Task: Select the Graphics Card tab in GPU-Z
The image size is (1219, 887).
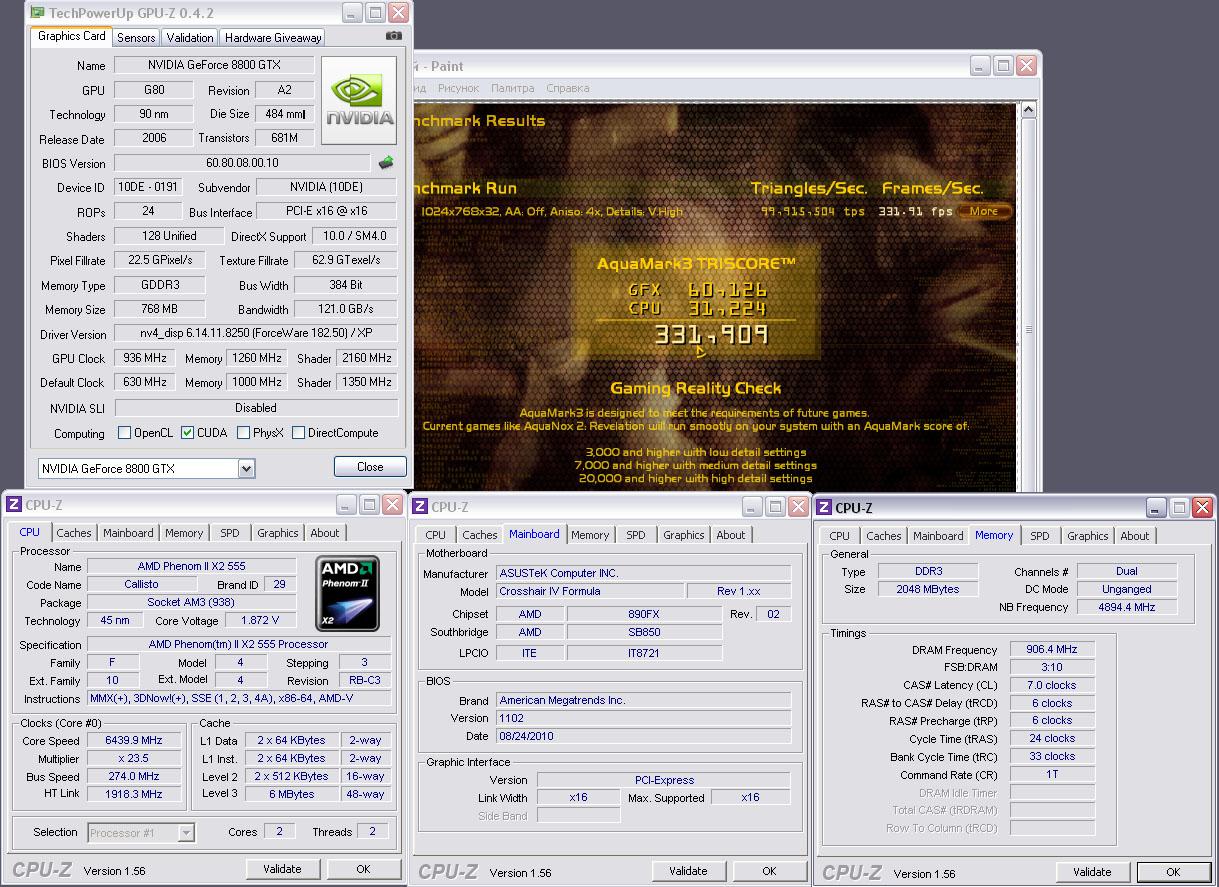Action: [72, 36]
